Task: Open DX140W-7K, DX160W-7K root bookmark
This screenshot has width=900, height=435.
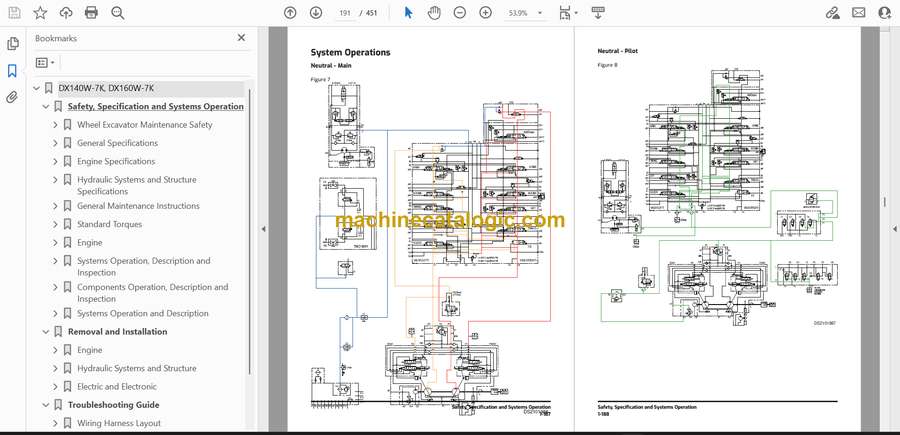Action: 106,88
